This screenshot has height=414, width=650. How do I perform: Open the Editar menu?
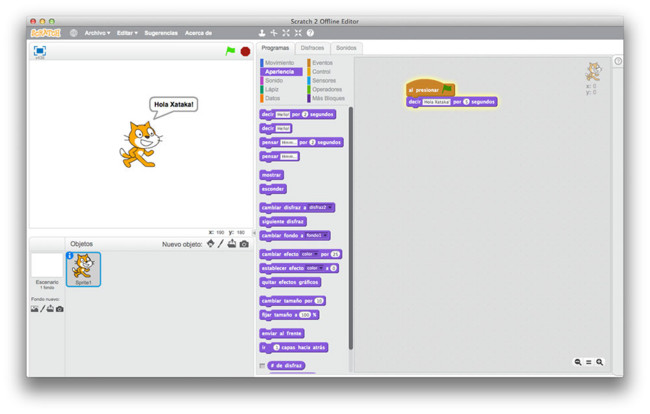(127, 33)
